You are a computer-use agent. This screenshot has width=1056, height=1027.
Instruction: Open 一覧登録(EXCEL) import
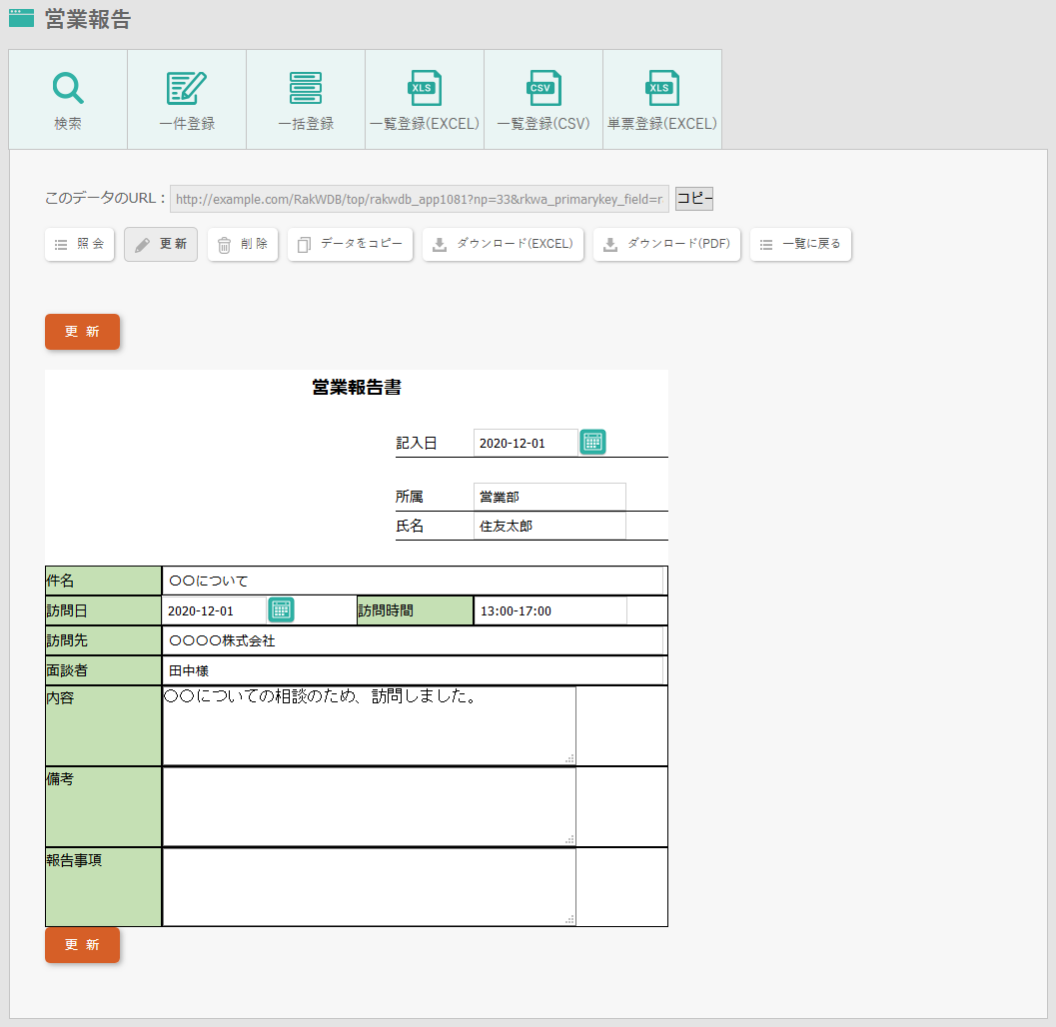tap(424, 99)
